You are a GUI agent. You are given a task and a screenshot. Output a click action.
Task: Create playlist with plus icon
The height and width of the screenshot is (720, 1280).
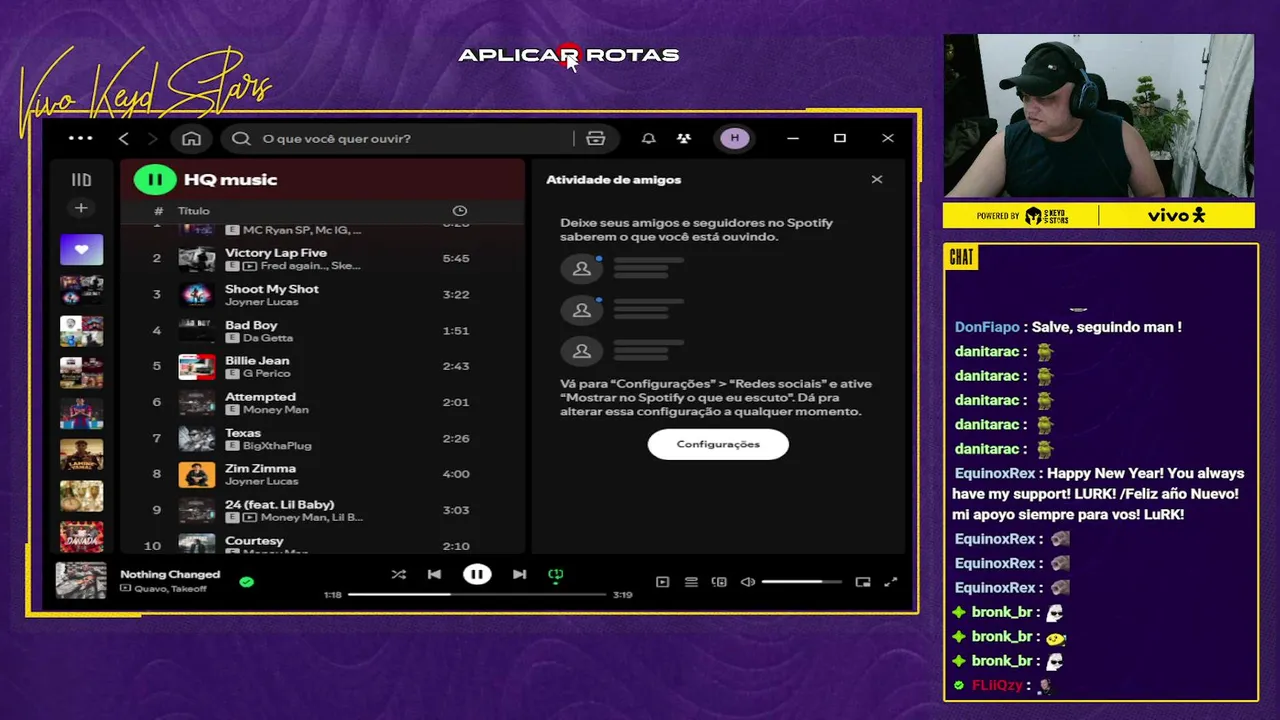point(81,208)
